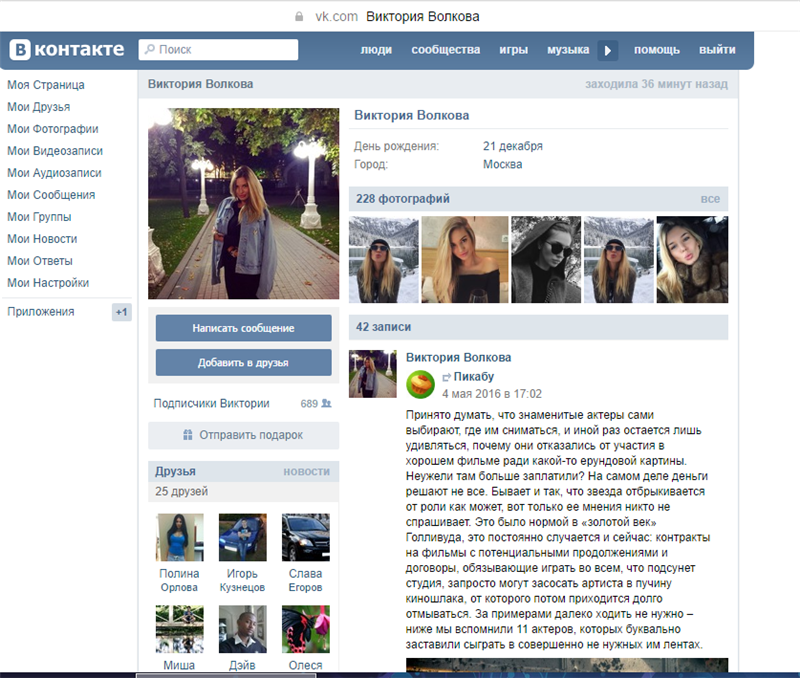This screenshot has height=678, width=800.
Task: Click the Пикабу cupcake avatar icon
Action: pos(420,384)
